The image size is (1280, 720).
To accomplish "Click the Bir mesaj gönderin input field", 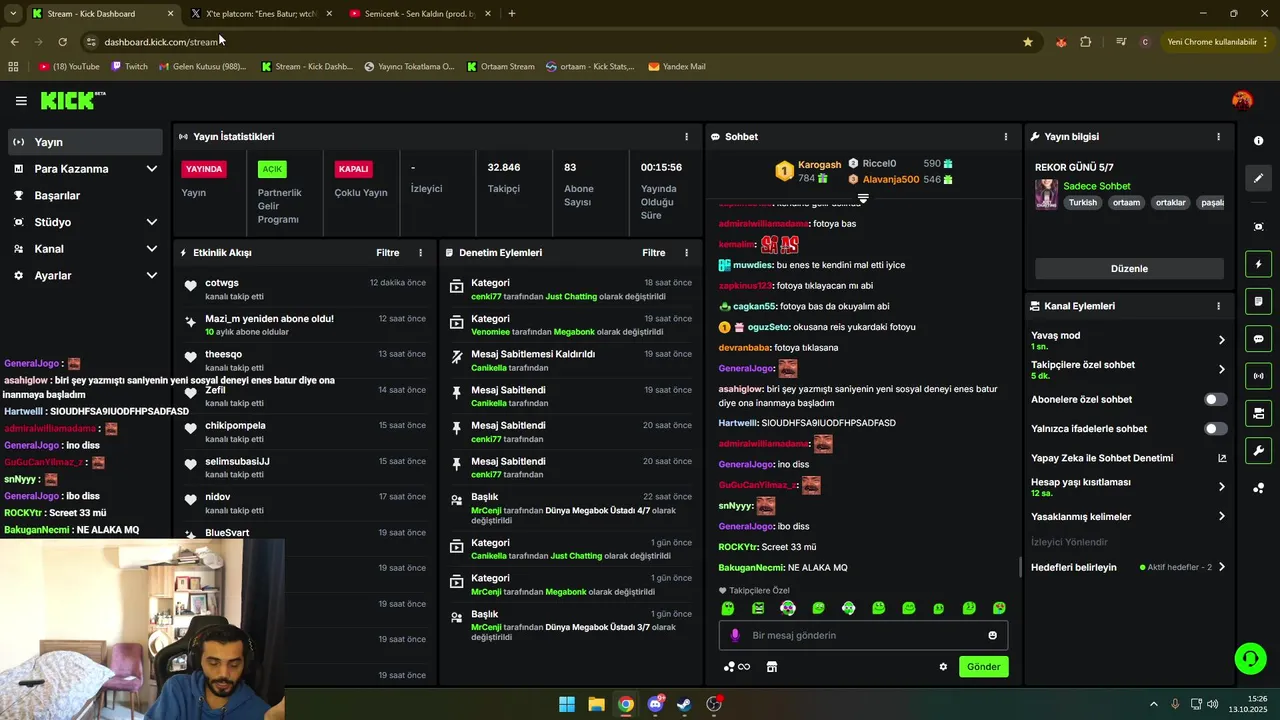I will click(863, 635).
